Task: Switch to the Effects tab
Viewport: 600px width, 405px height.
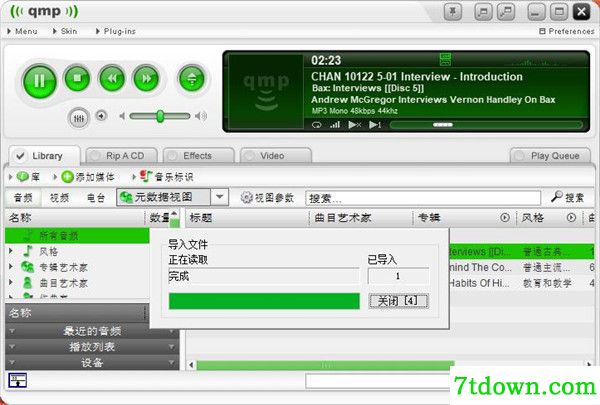Action: (x=198, y=156)
